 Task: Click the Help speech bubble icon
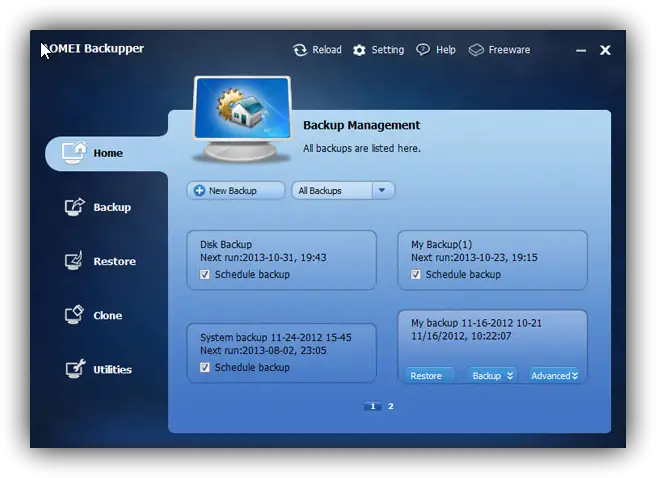[x=423, y=50]
